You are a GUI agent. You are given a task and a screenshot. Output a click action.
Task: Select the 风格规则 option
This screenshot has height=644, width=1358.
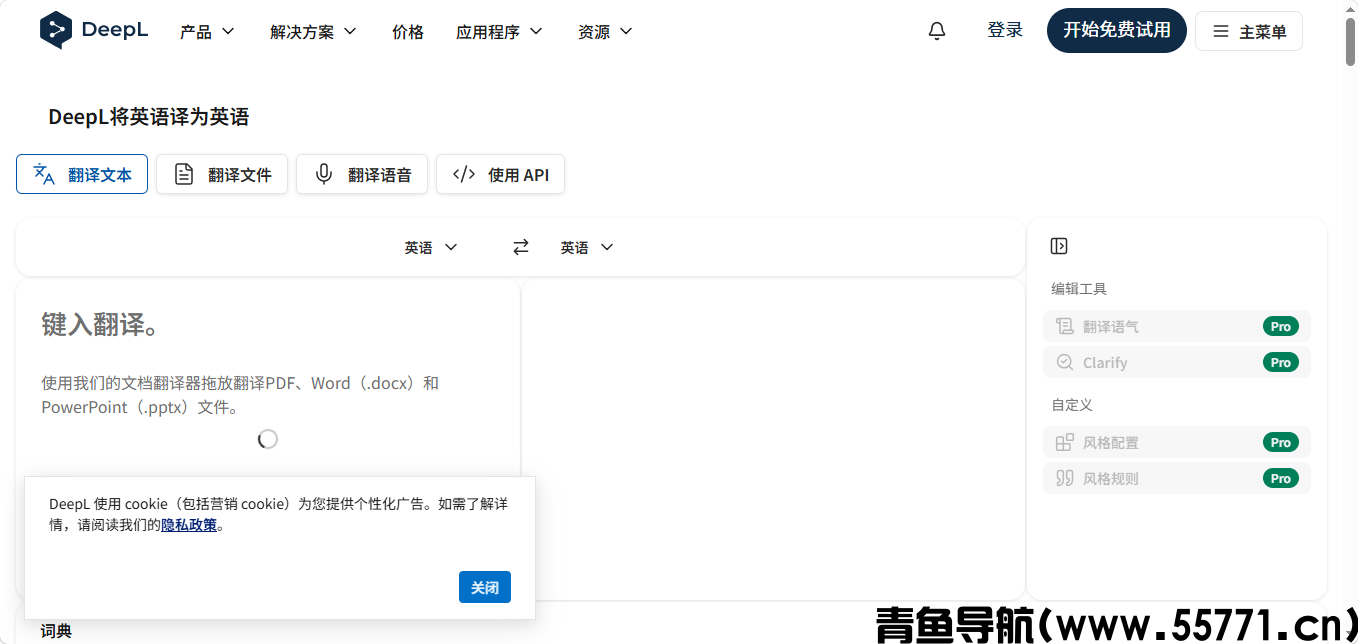pyautogui.click(x=1177, y=478)
